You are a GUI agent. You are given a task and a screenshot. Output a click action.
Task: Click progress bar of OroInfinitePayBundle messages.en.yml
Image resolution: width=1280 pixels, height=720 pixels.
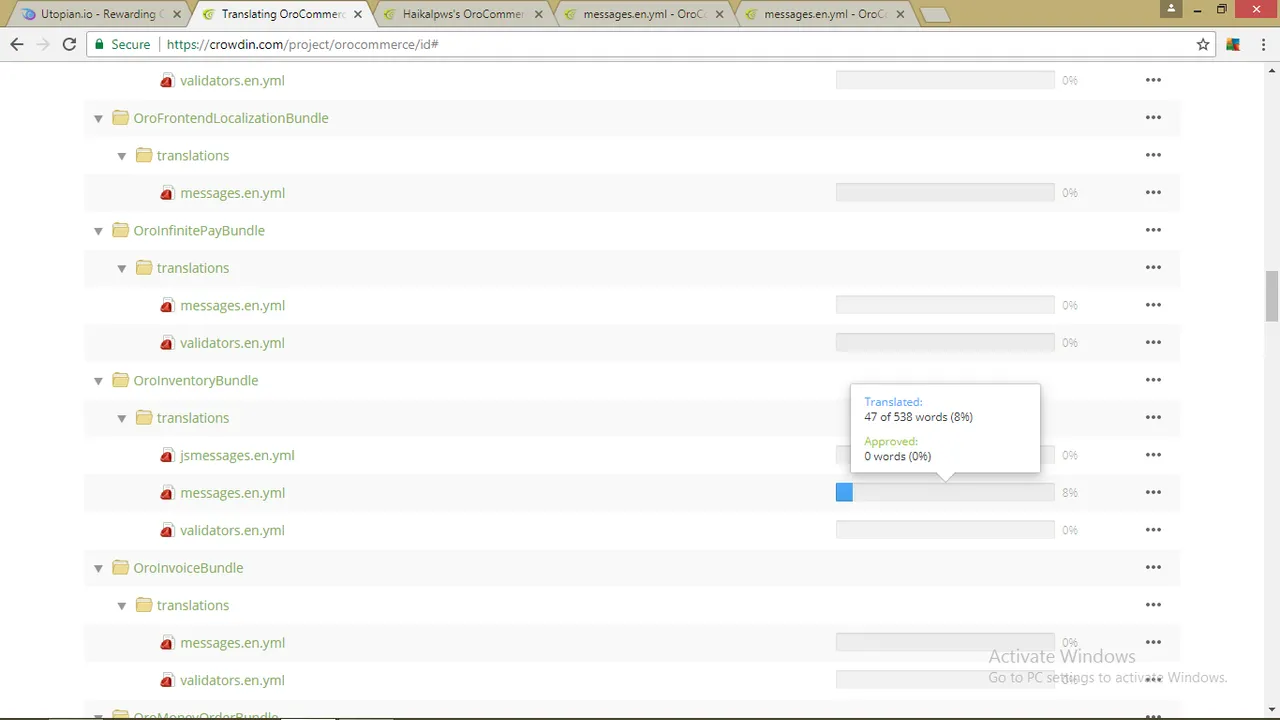tap(945, 305)
